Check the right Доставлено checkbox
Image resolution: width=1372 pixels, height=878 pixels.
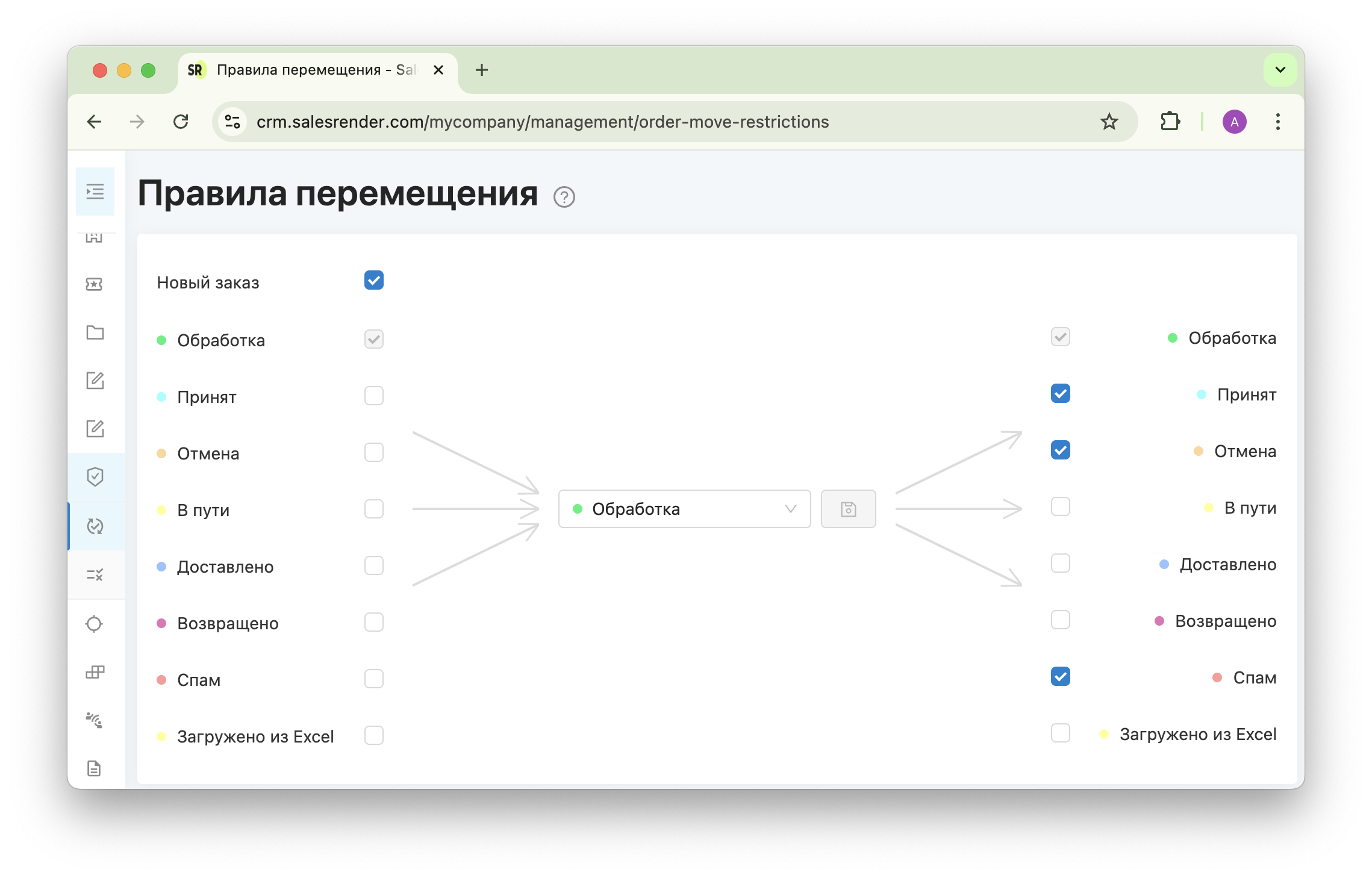1061,563
